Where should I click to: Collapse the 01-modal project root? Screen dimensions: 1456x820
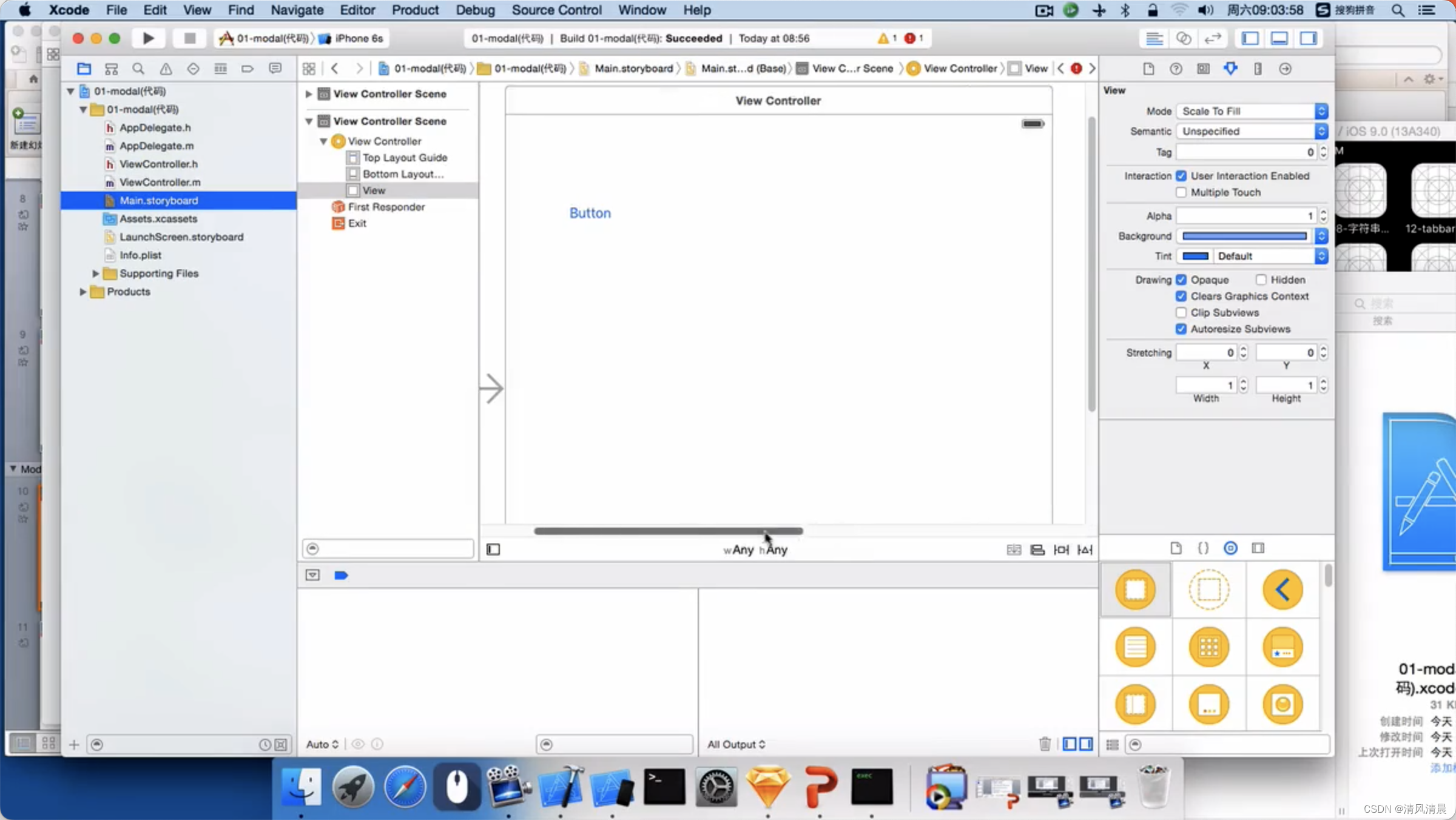70,91
